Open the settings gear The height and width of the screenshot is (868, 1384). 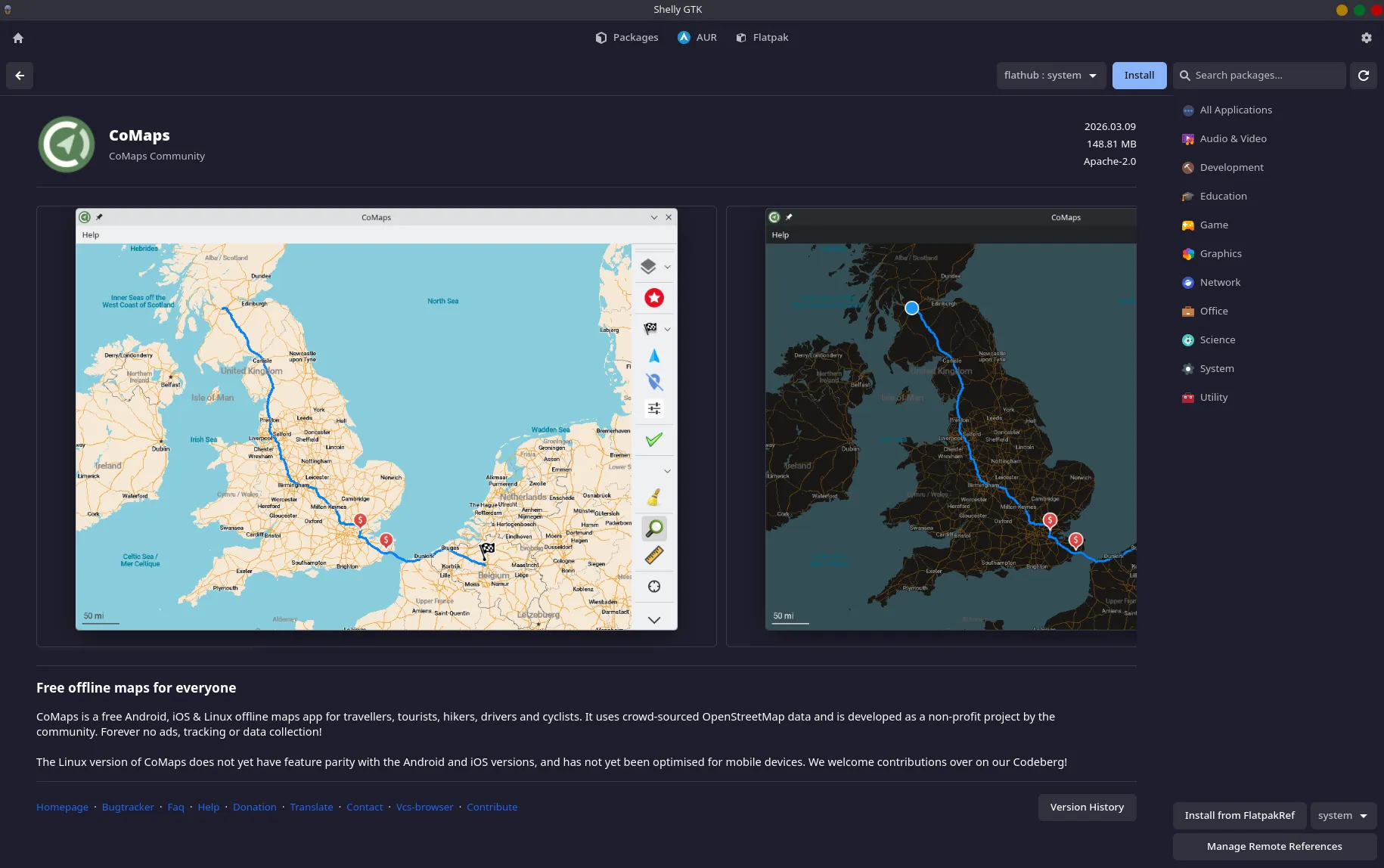(x=1366, y=38)
